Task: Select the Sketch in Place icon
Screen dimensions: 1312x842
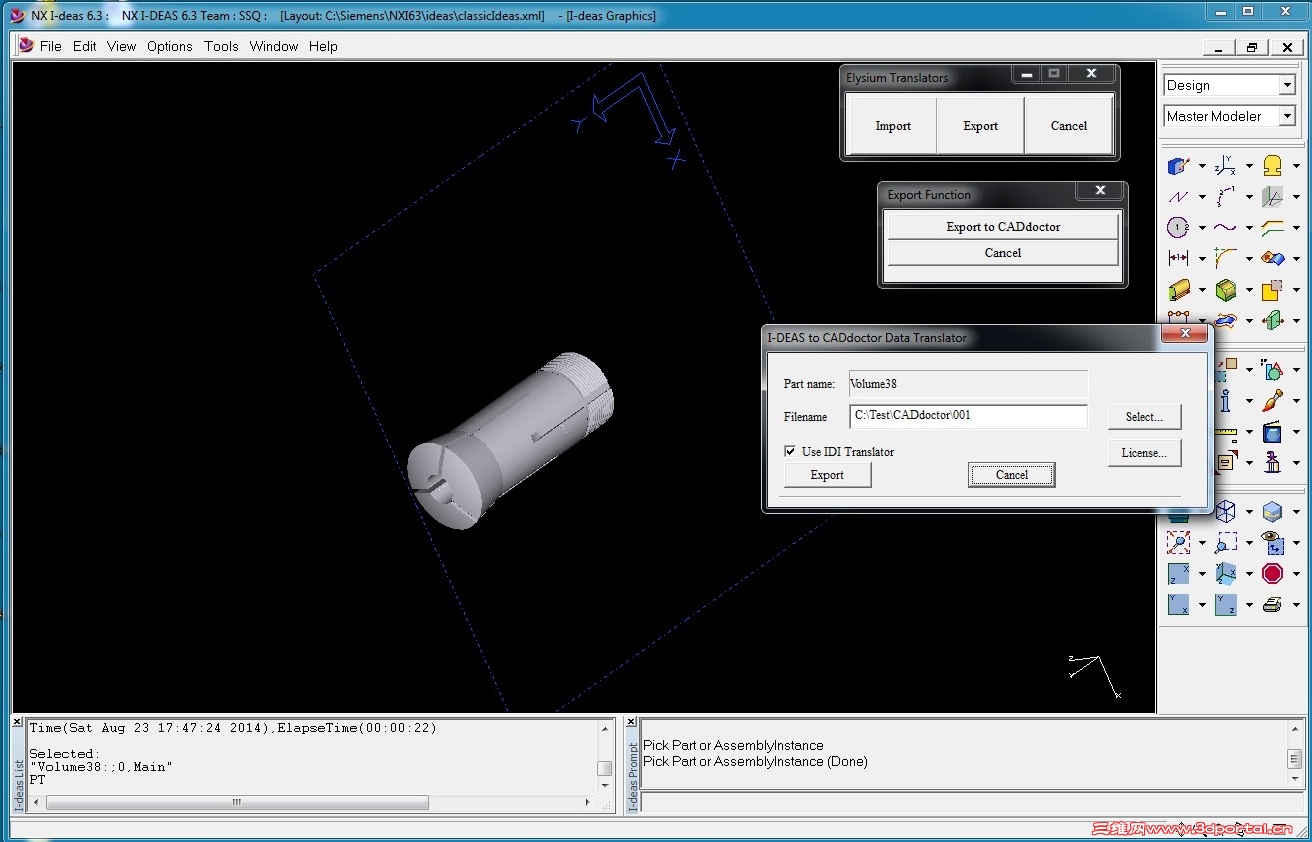Action: tap(1179, 166)
